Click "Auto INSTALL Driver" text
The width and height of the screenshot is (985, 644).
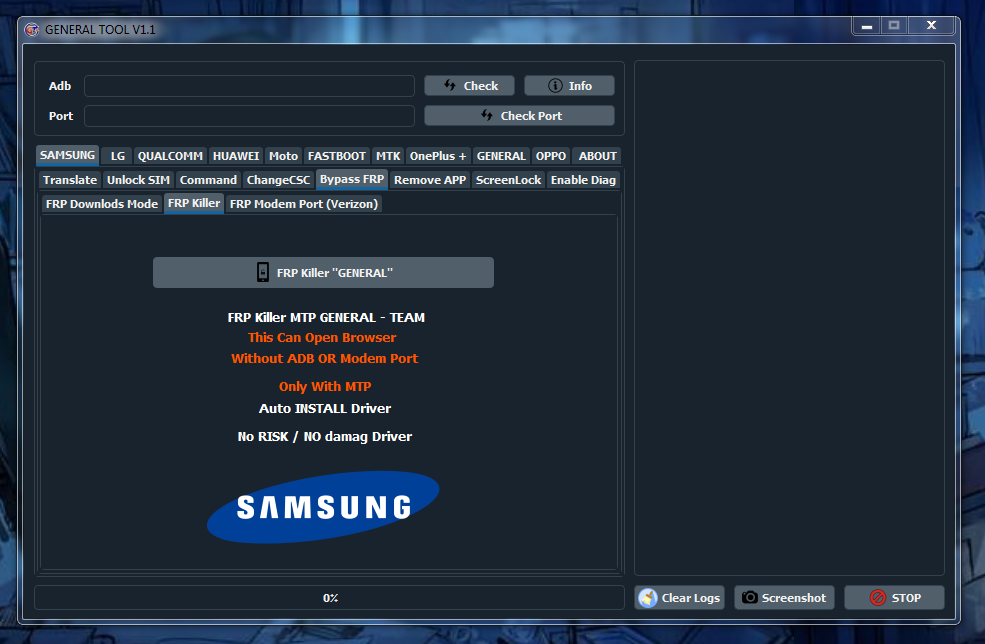click(325, 408)
